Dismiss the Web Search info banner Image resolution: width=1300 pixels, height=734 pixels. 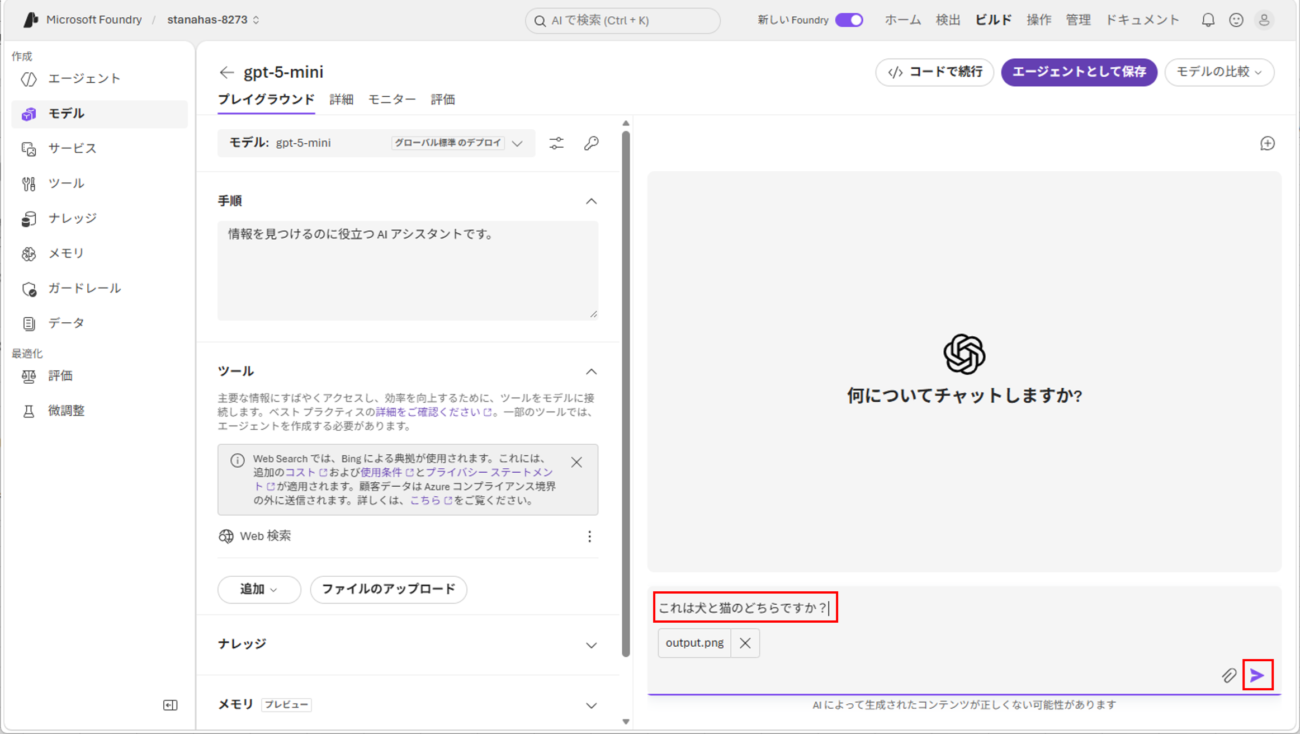coord(576,463)
